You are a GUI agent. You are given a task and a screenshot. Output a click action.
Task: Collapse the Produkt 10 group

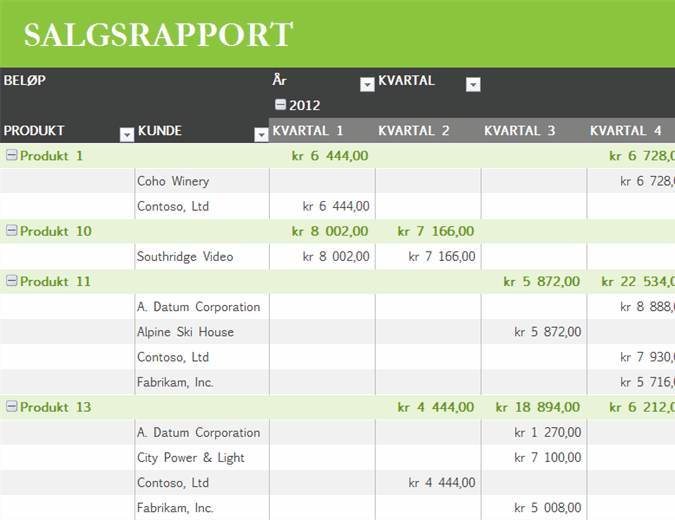[12, 231]
